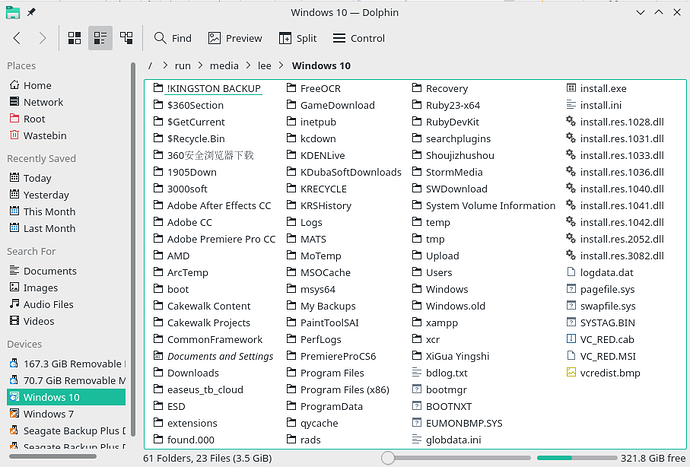Open 167.3 GiB Removable device
This screenshot has width=690, height=467.
(66, 364)
